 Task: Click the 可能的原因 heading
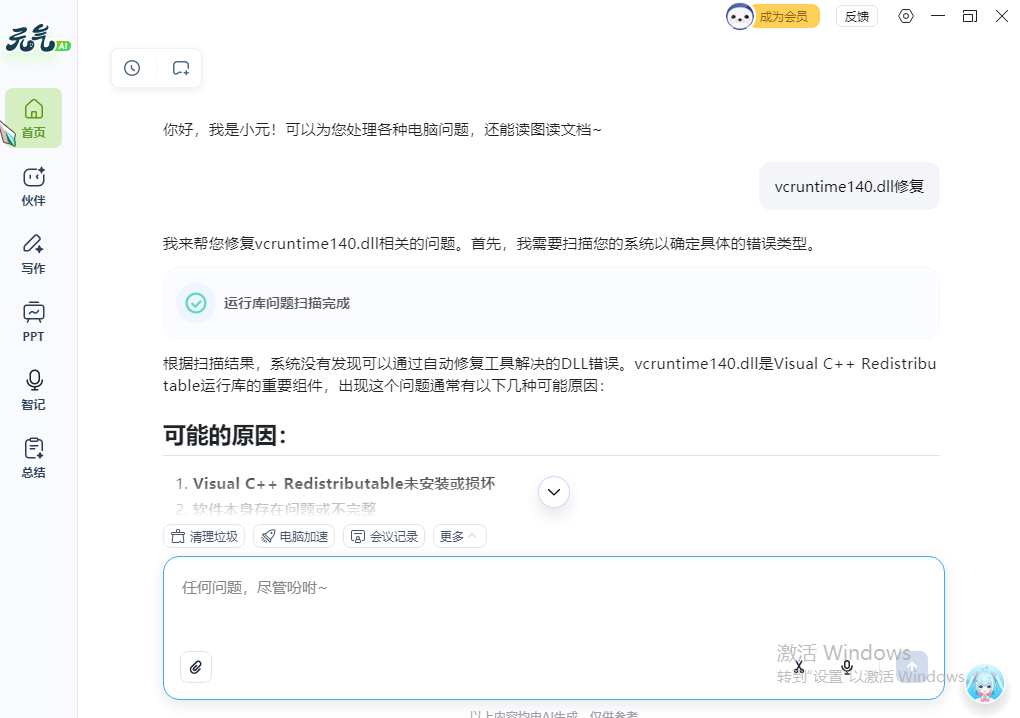pos(224,435)
